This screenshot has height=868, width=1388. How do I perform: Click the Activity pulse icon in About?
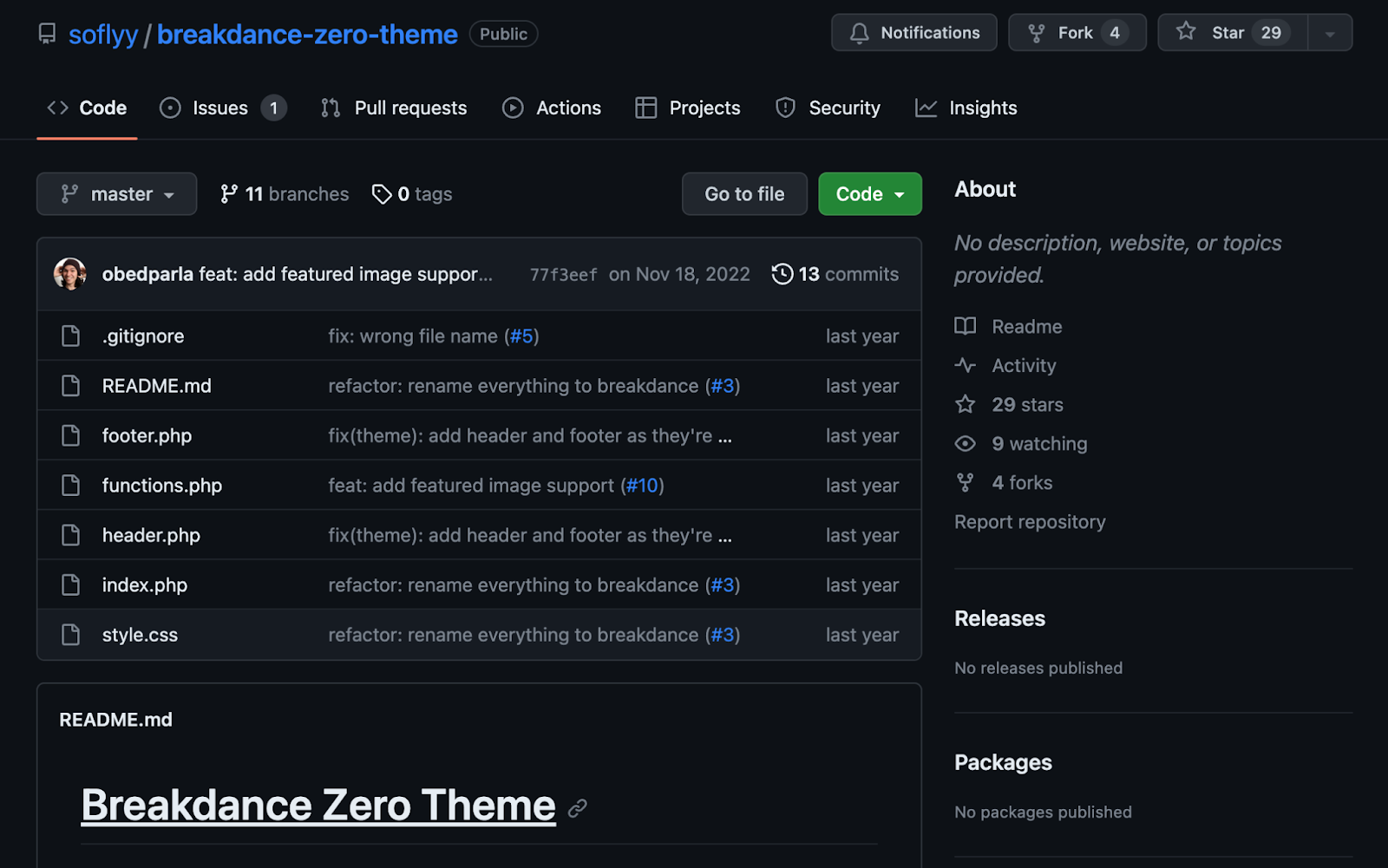coord(966,366)
